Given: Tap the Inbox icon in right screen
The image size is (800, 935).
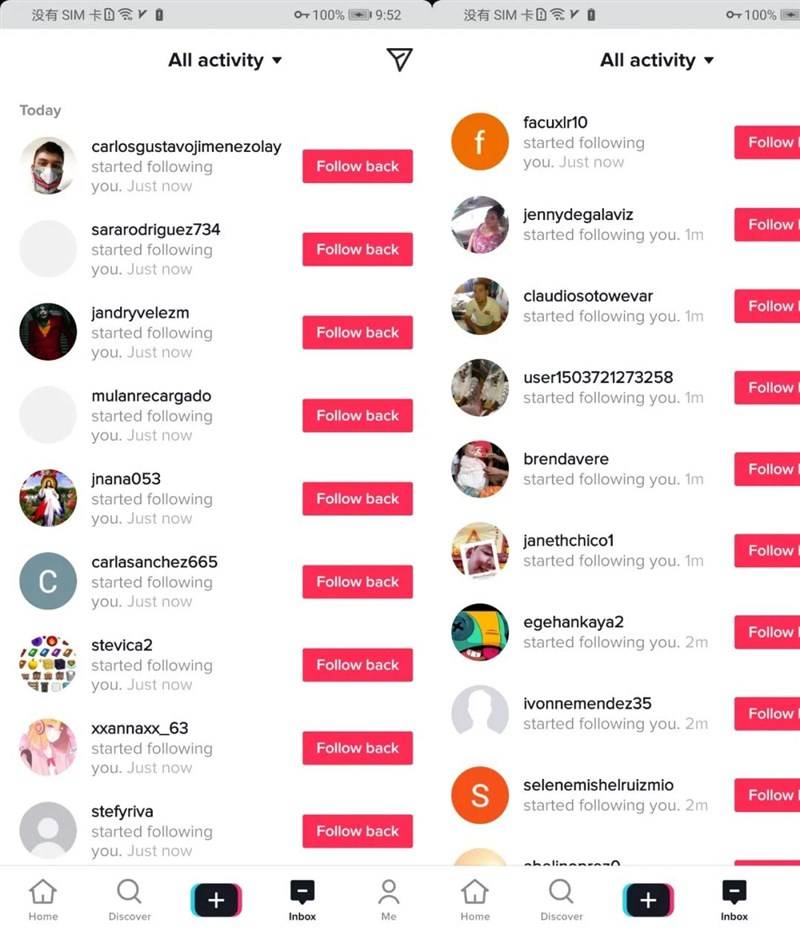Looking at the screenshot, I should point(734,891).
